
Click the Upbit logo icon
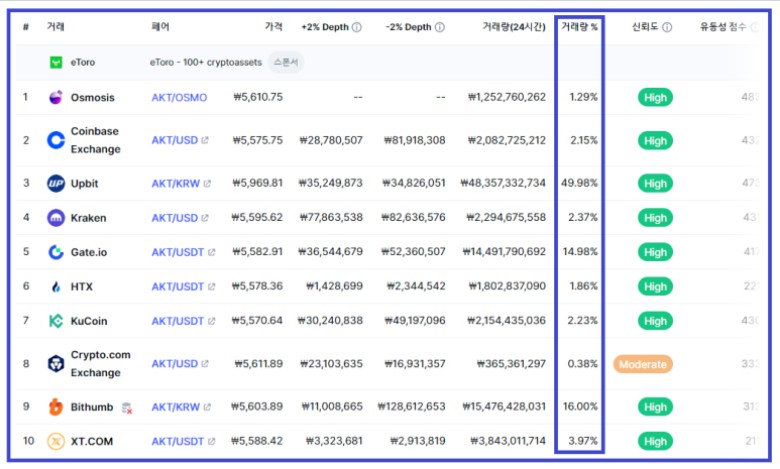point(56,183)
